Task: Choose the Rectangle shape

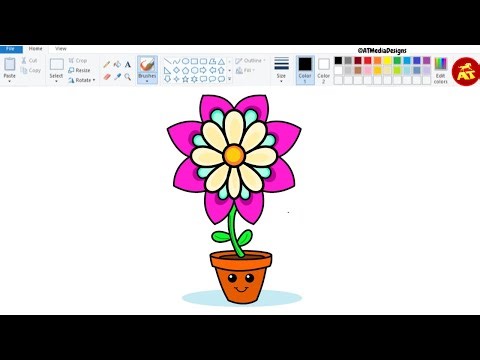Action: click(194, 61)
